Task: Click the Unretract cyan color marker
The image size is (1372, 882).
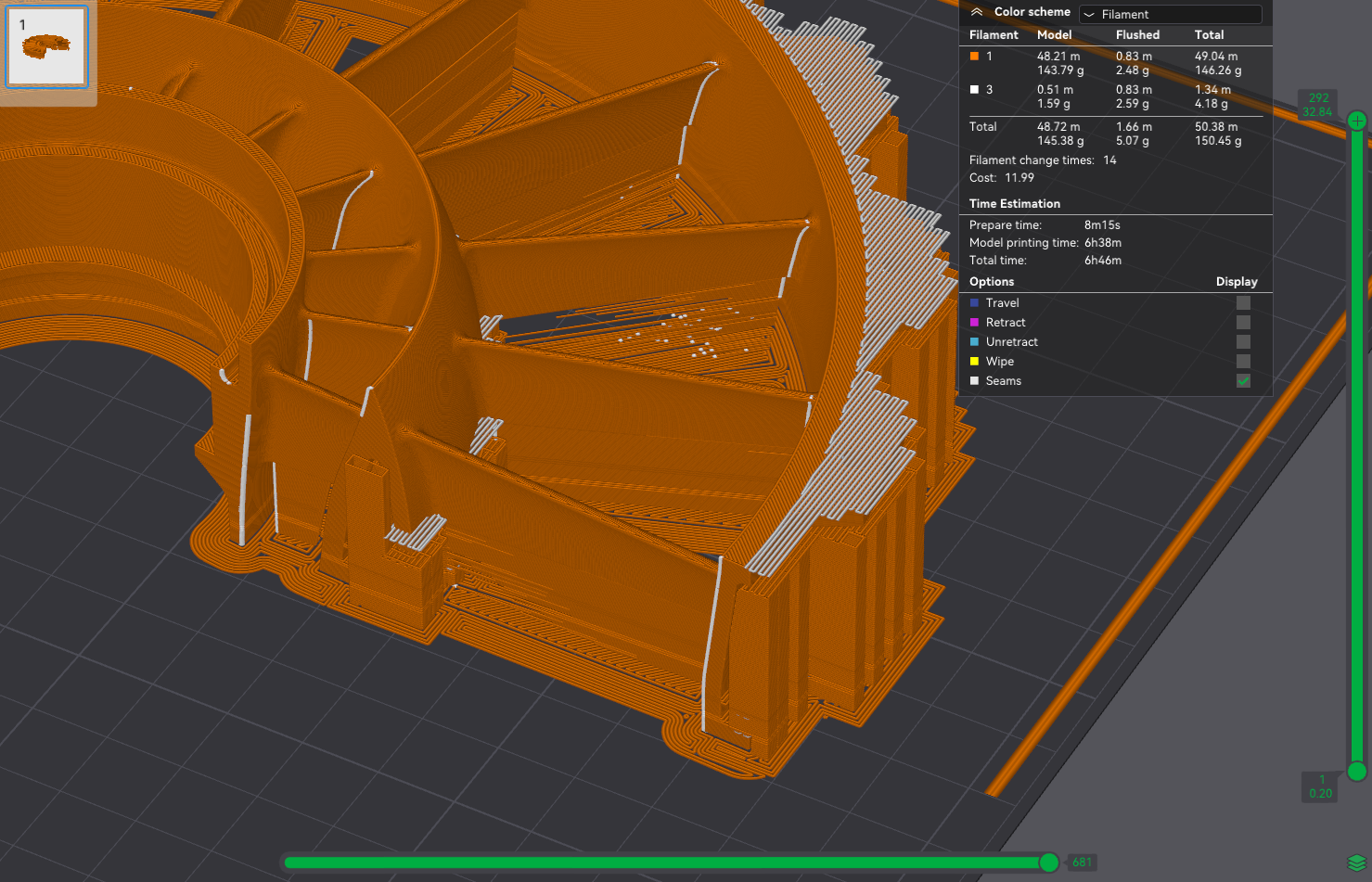Action: (x=974, y=342)
